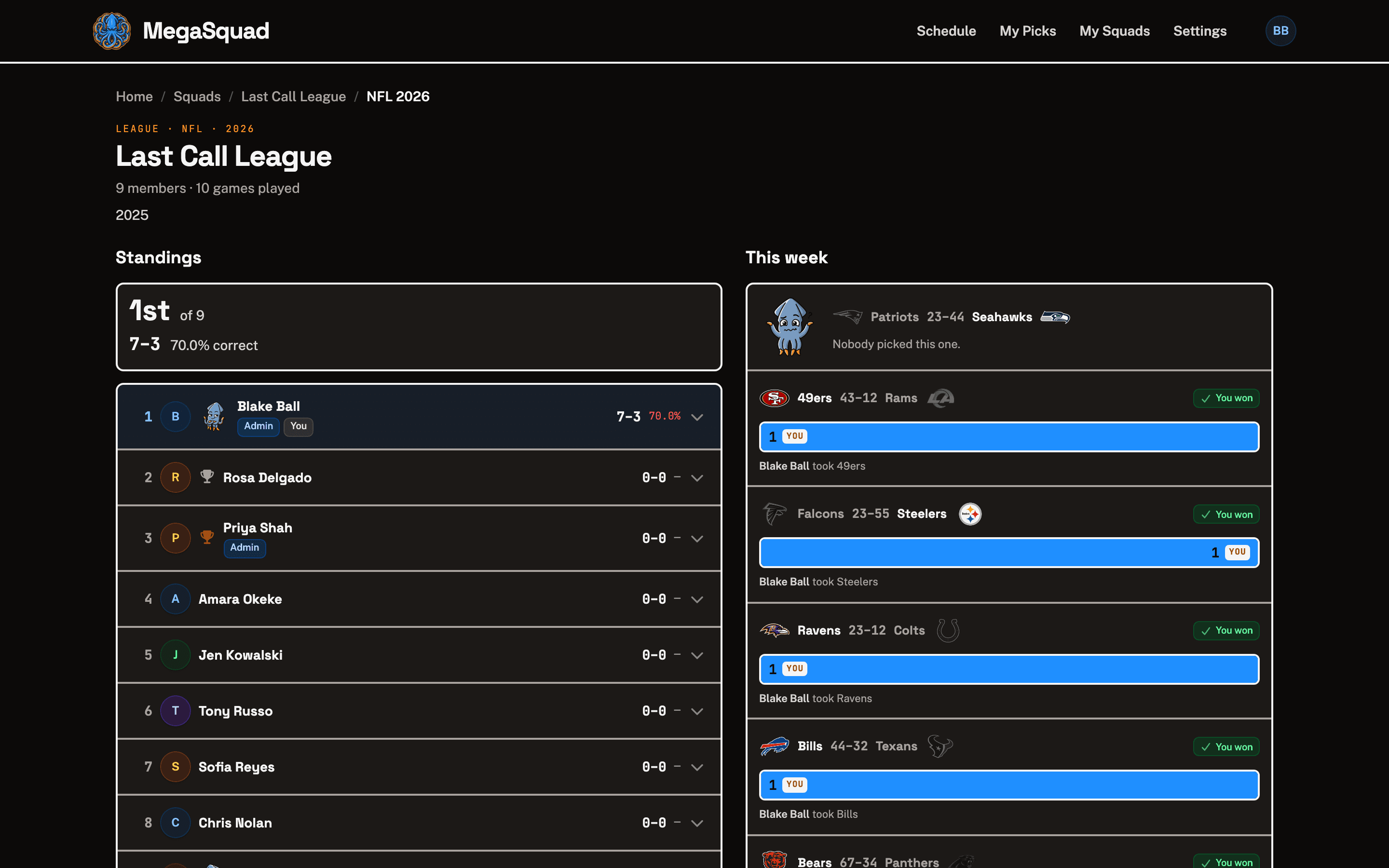Viewport: 1389px width, 868px height.
Task: Expand Priya Shah's standings row
Action: 697,539
